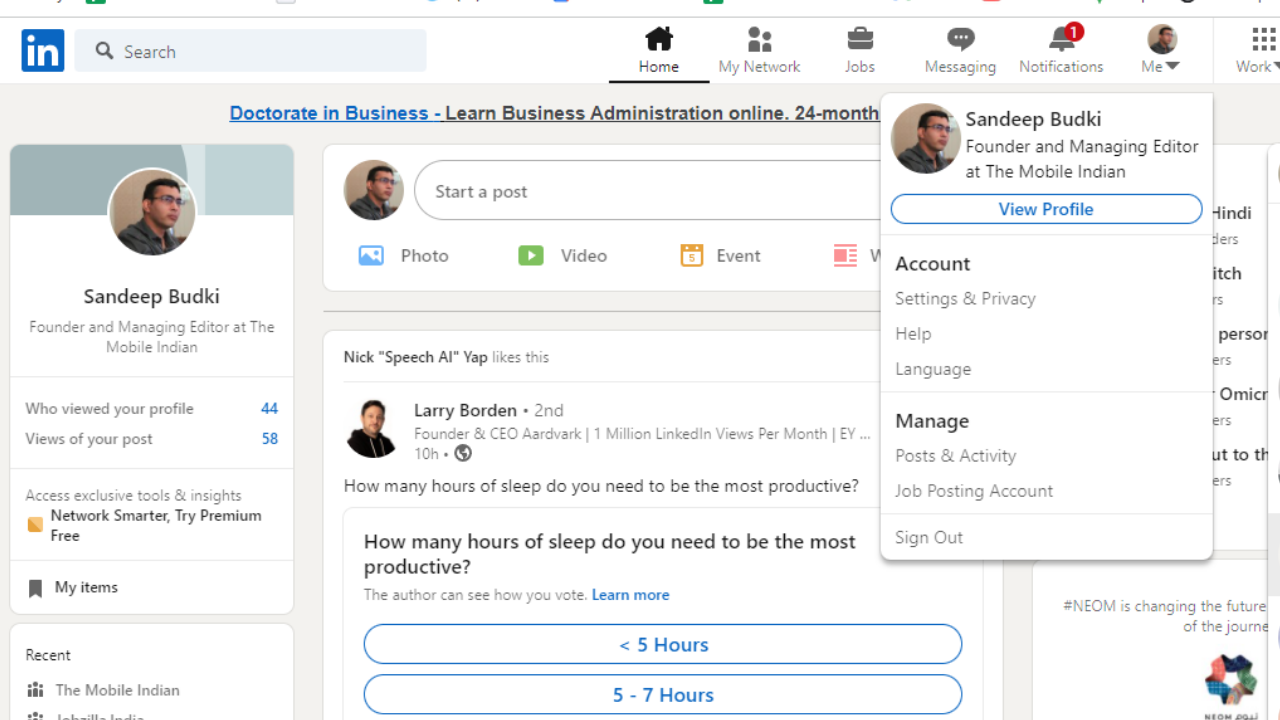1280x720 pixels.
Task: Click The Mobile Indian in Recent
Action: tap(118, 690)
